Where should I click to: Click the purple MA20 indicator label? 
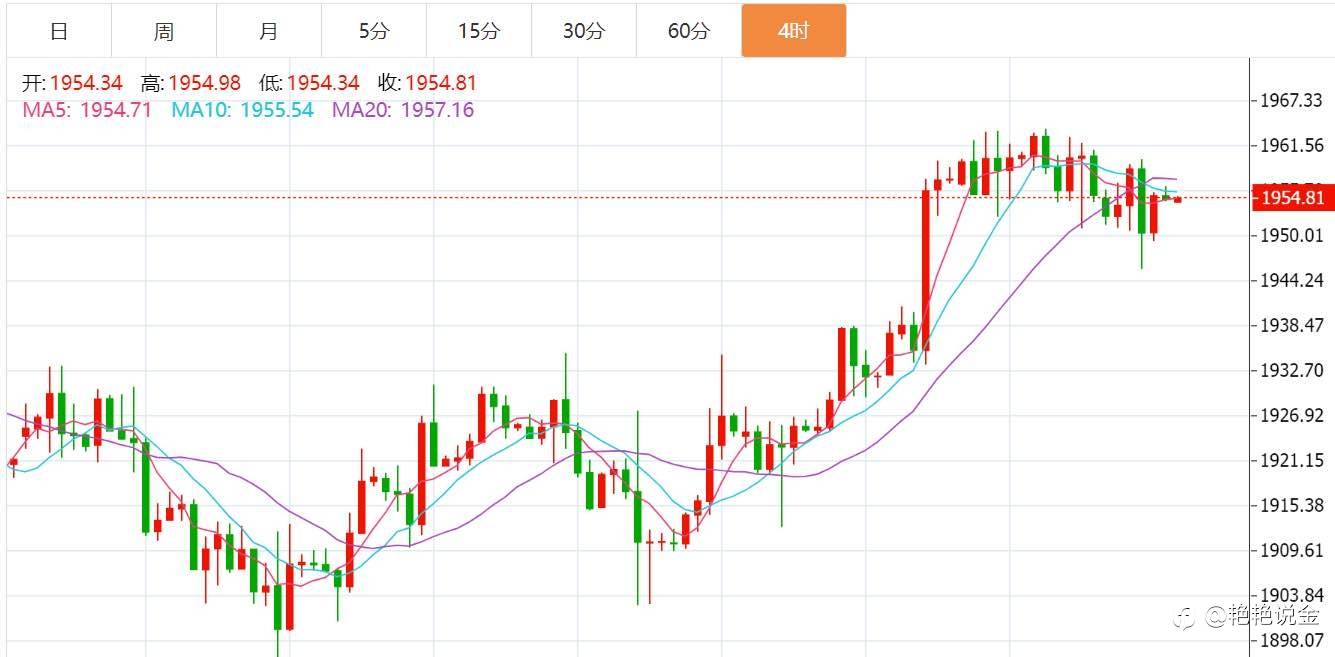(403, 110)
